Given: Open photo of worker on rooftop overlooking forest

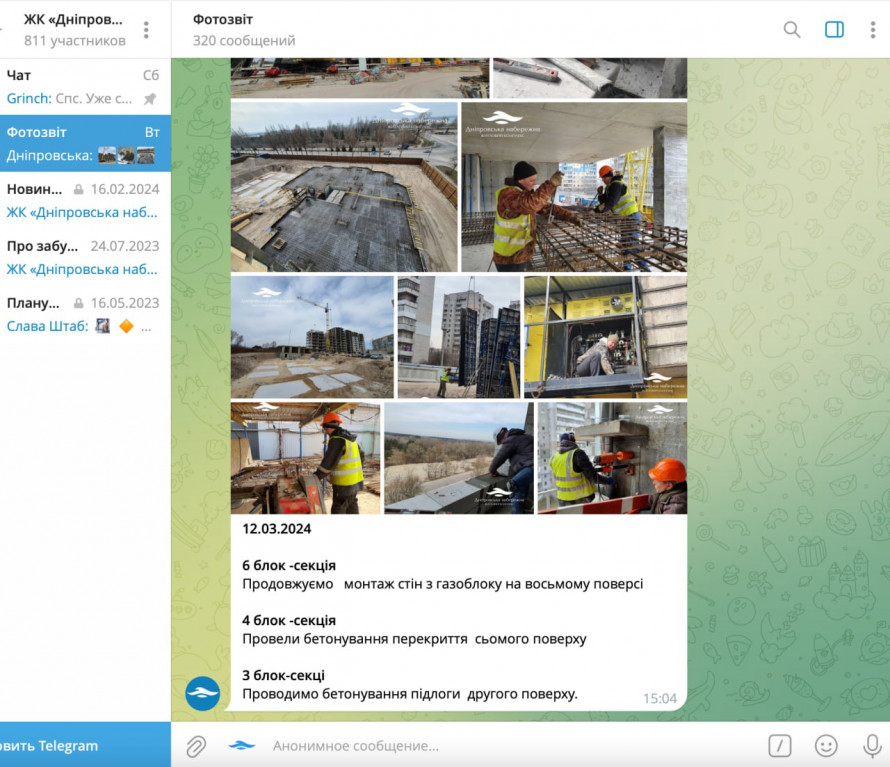Looking at the screenshot, I should (459, 458).
